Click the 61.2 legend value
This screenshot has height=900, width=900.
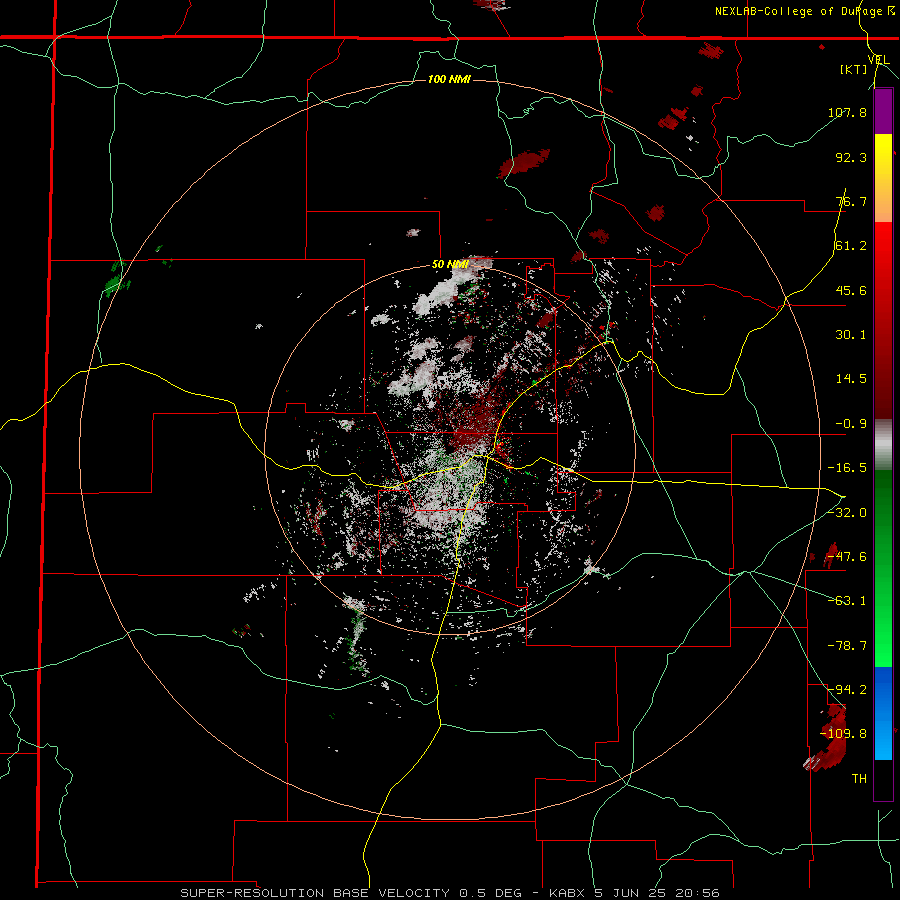click(x=851, y=246)
